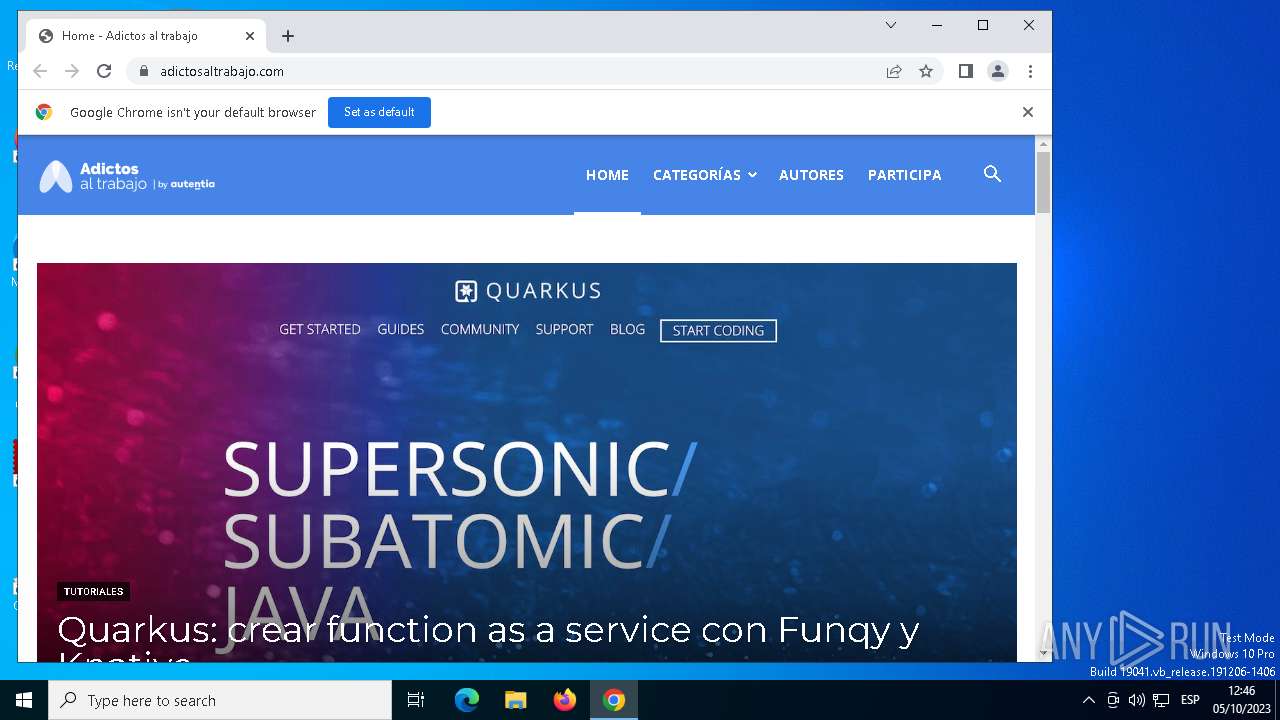Show hidden system tray icons
Screen dimensions: 1280x720
pos(1089,700)
